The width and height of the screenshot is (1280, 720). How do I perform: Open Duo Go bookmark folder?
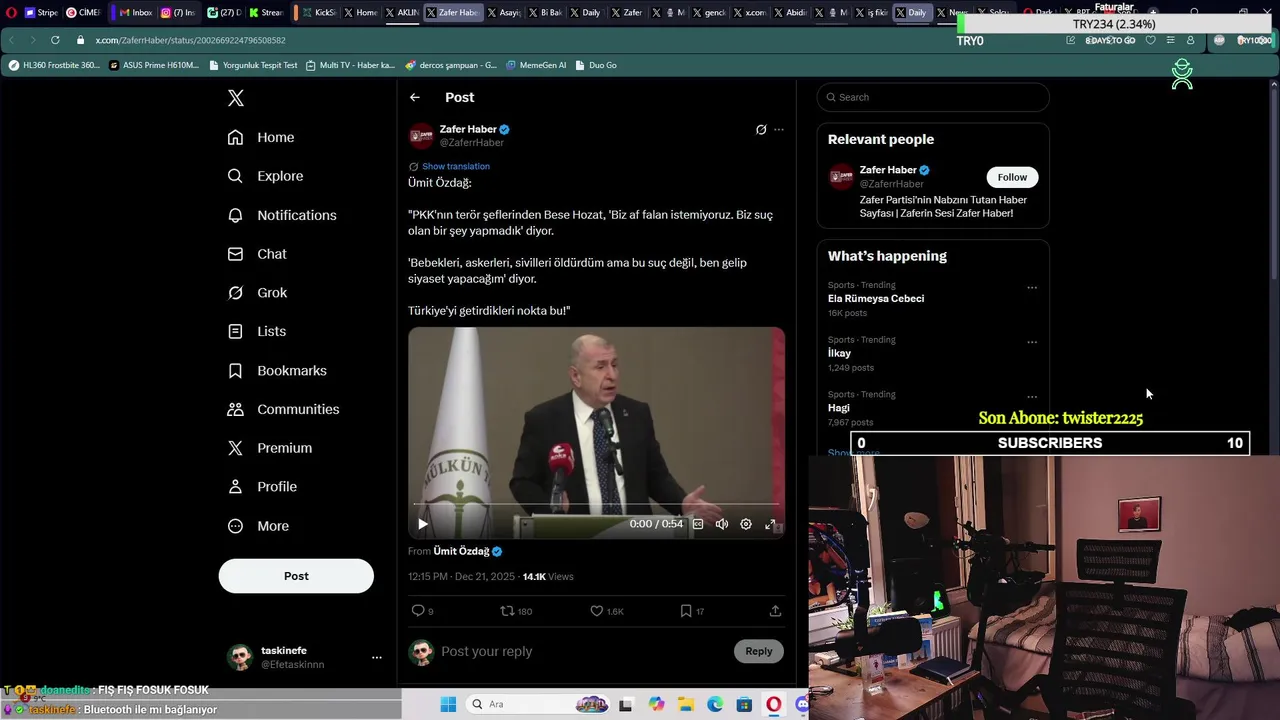pos(596,65)
